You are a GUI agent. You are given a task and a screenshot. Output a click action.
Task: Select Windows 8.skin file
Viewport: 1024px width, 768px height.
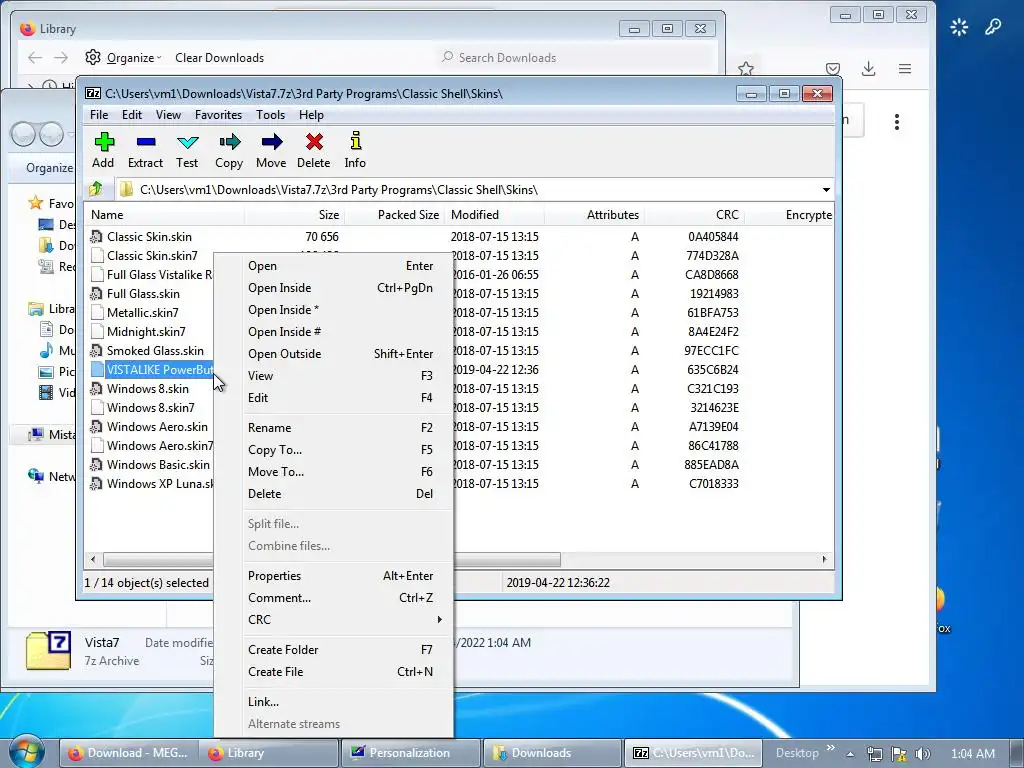[148, 389]
